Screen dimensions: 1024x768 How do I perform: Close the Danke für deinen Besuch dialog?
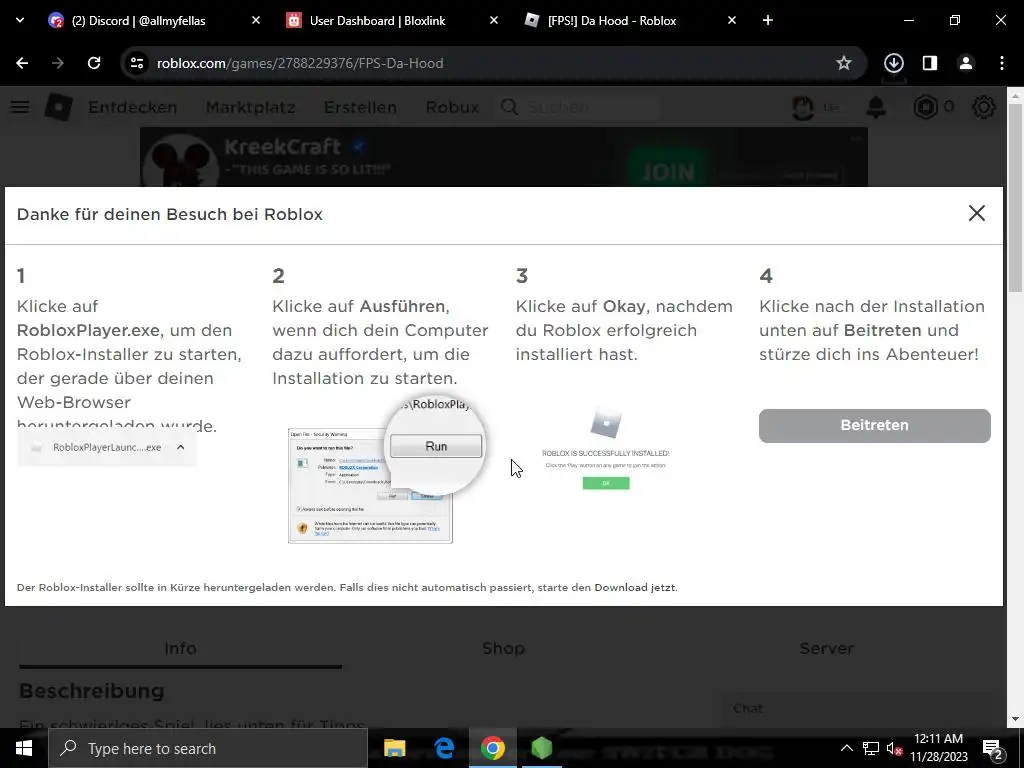click(x=976, y=214)
